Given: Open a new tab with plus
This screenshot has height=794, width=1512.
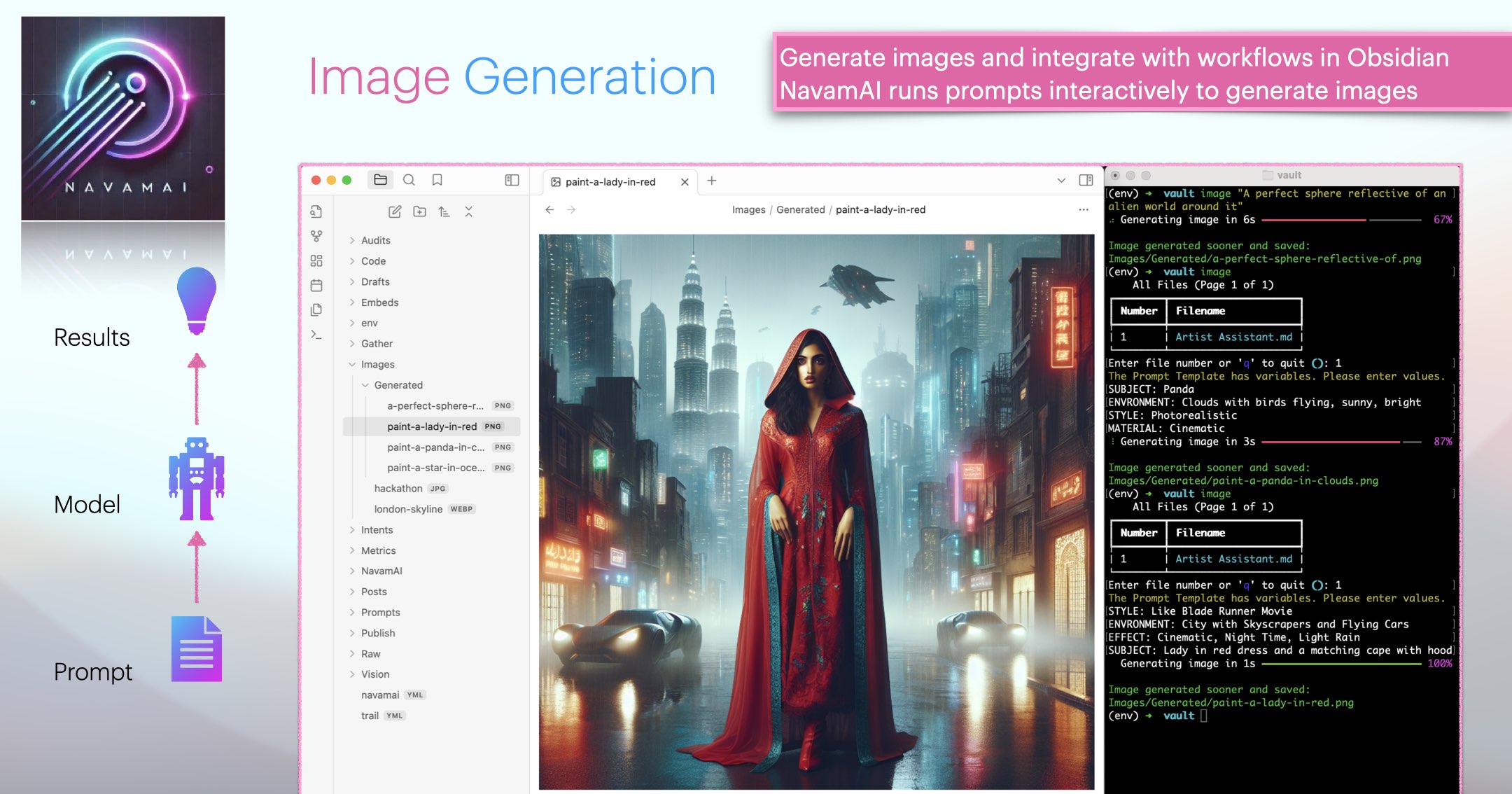Looking at the screenshot, I should (712, 181).
